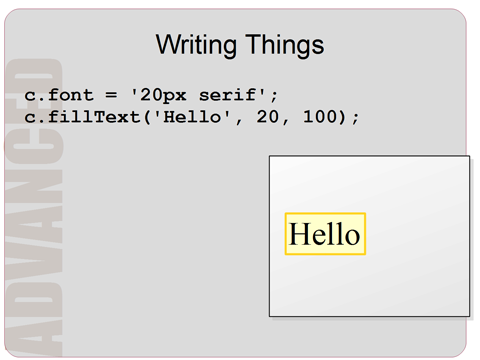The width and height of the screenshot is (480, 360).
Task: Click the 'Writing Things' slide title
Action: 240,45
